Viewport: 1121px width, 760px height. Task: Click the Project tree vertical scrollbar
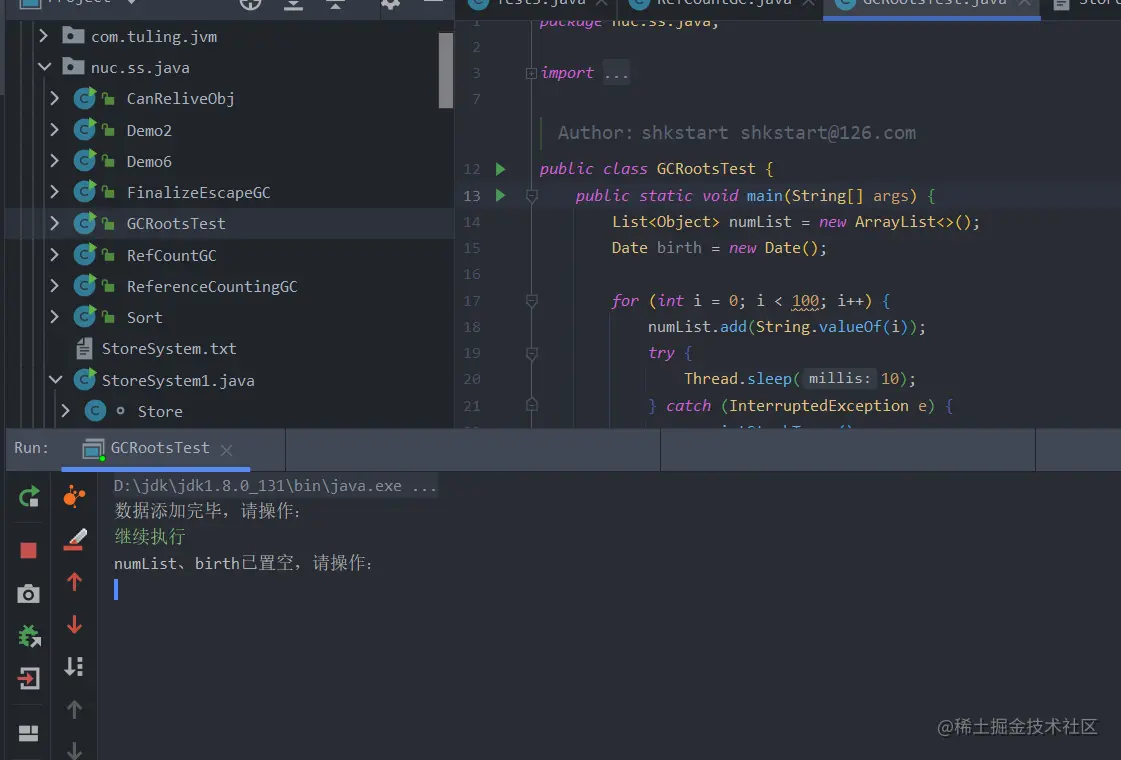coord(445,70)
